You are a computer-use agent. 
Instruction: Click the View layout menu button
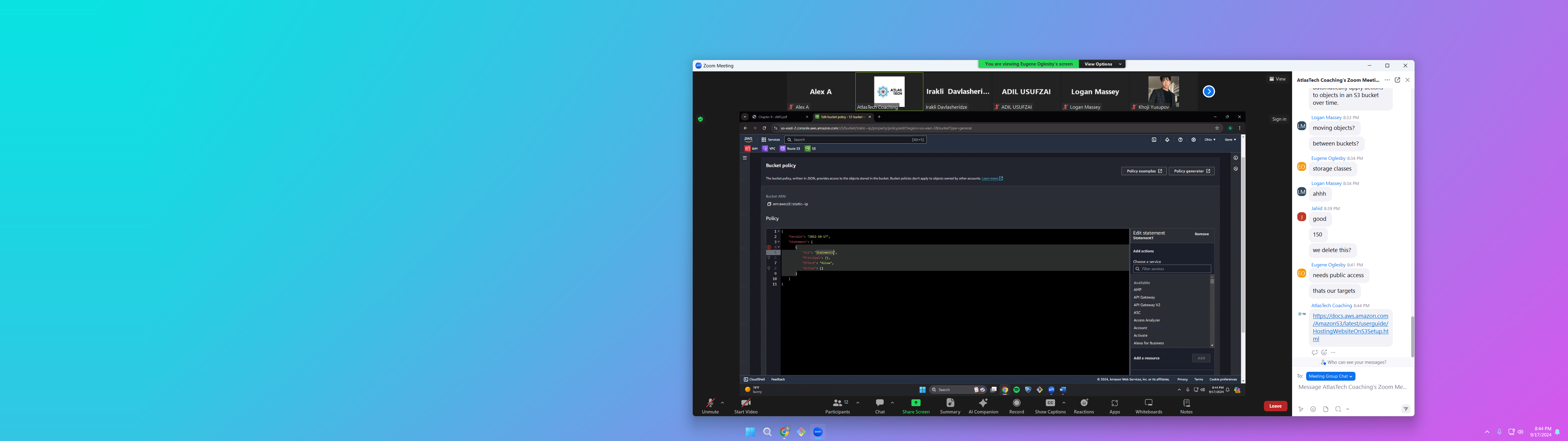(1278, 79)
